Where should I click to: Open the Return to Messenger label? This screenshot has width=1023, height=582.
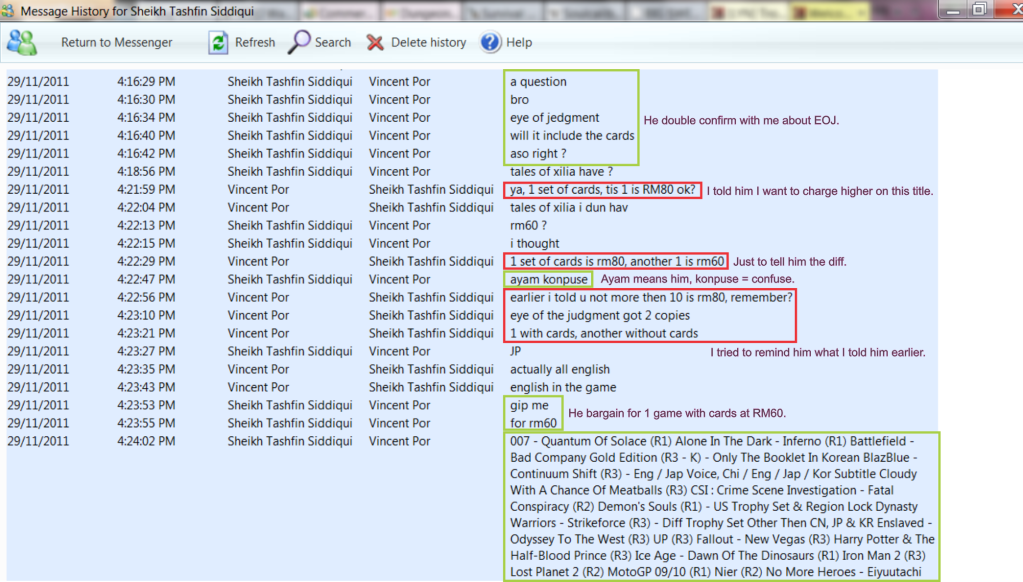click(x=116, y=42)
